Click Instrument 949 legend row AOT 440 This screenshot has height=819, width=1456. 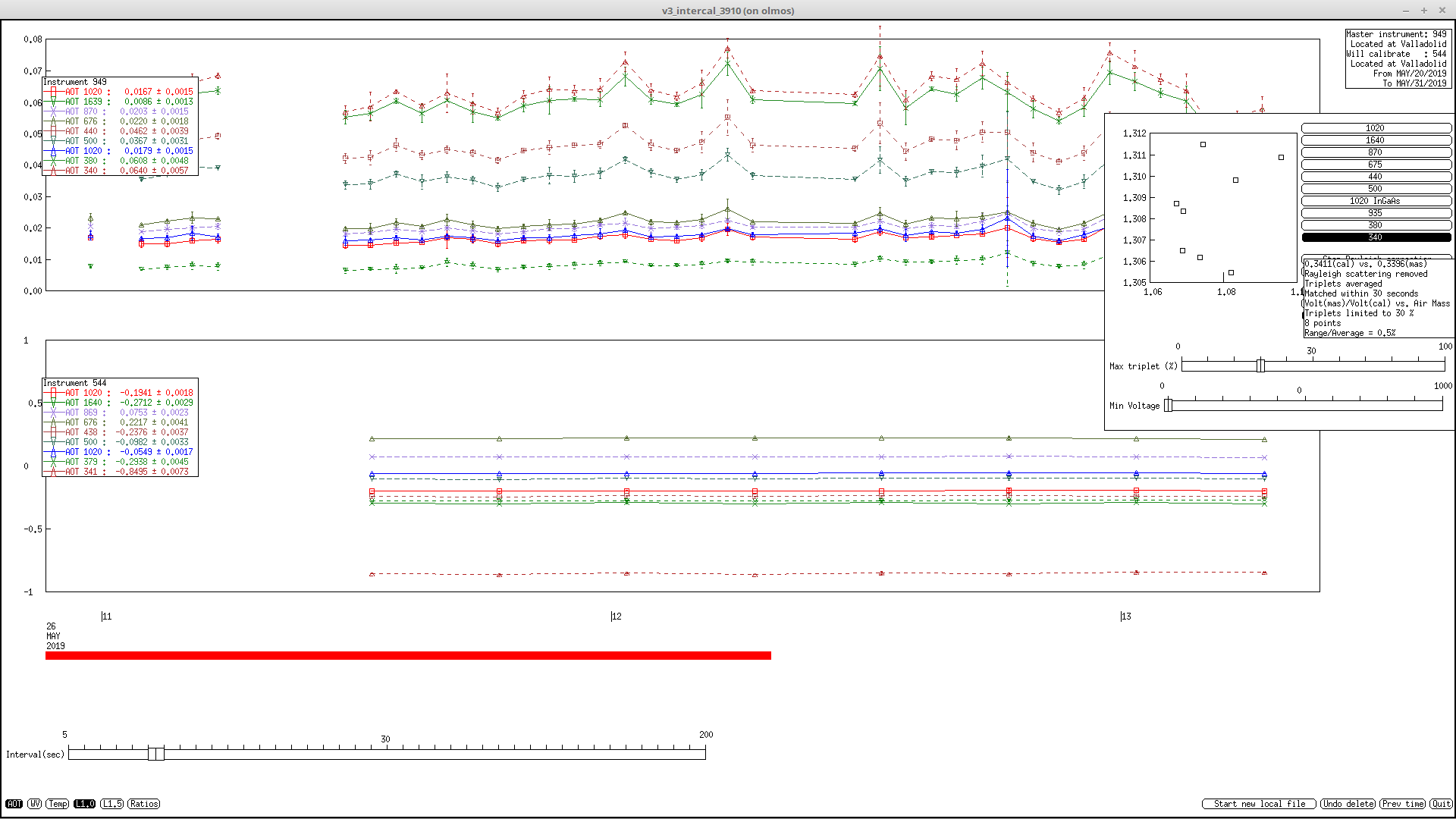click(x=120, y=131)
